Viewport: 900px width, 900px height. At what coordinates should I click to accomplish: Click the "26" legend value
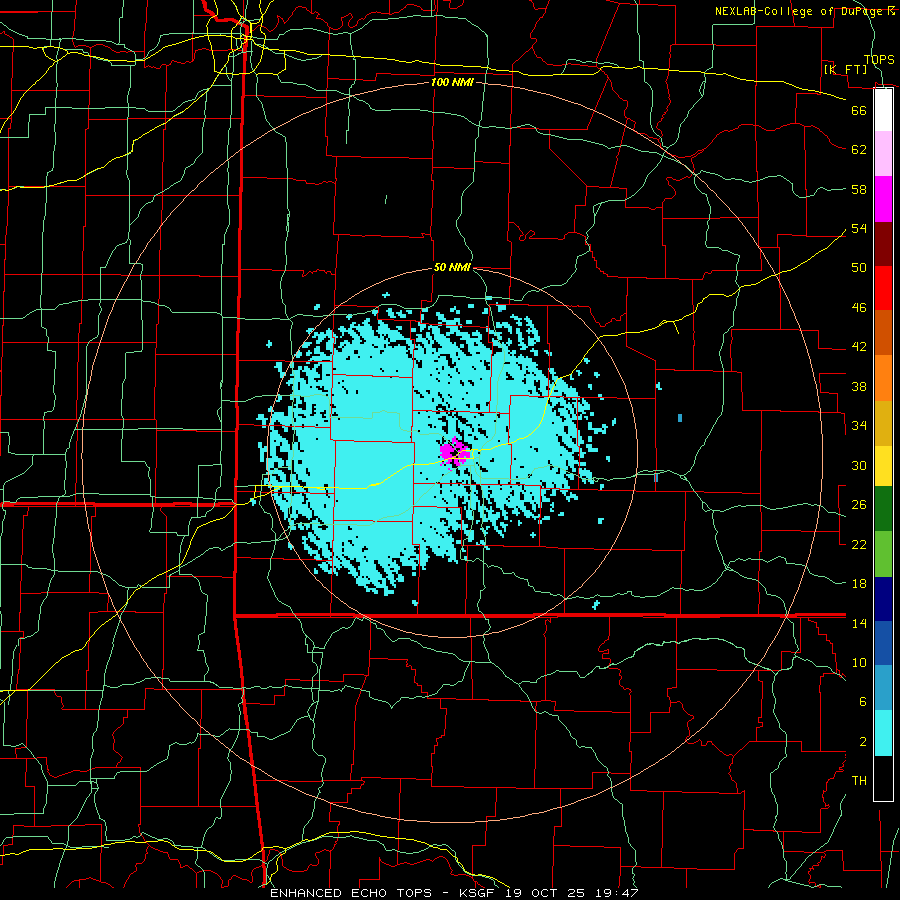[x=859, y=505]
